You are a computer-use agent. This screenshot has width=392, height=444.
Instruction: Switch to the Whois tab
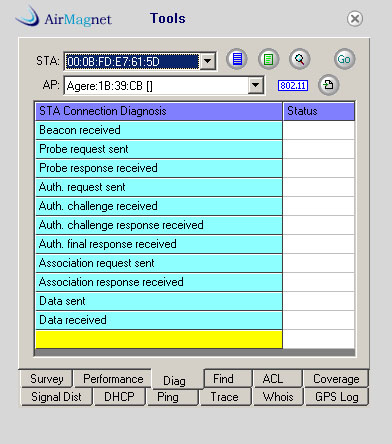pyautogui.click(x=278, y=397)
